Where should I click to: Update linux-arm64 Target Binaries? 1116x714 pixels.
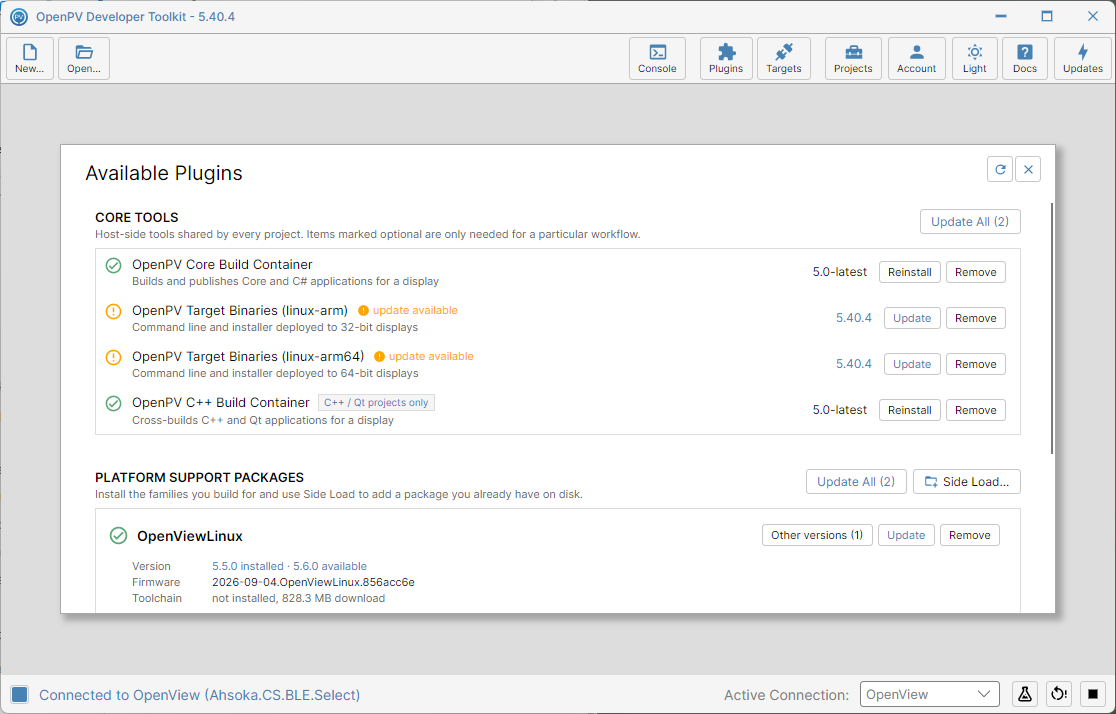(x=912, y=364)
